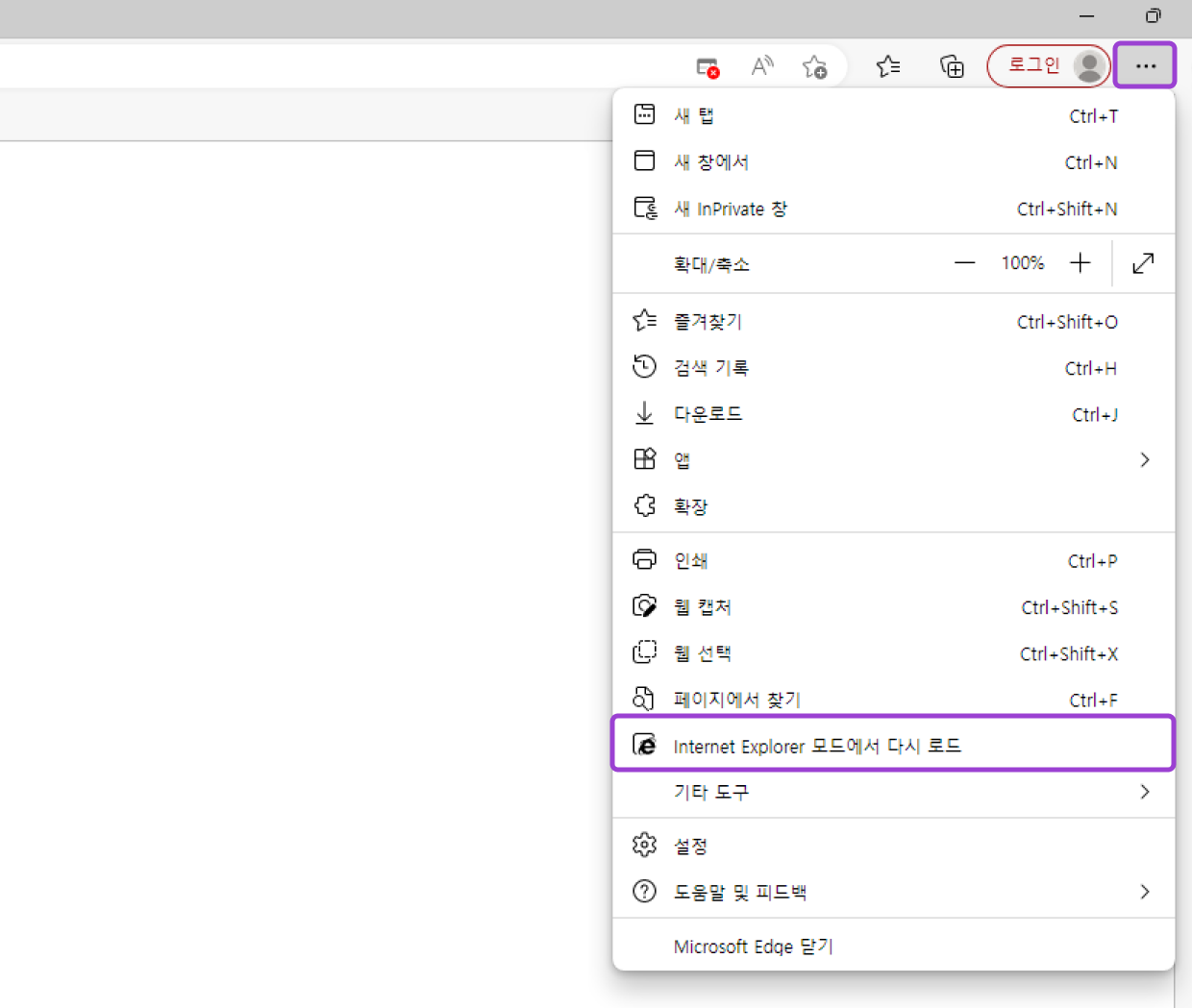Open 다운로드 from the menu

point(708,414)
